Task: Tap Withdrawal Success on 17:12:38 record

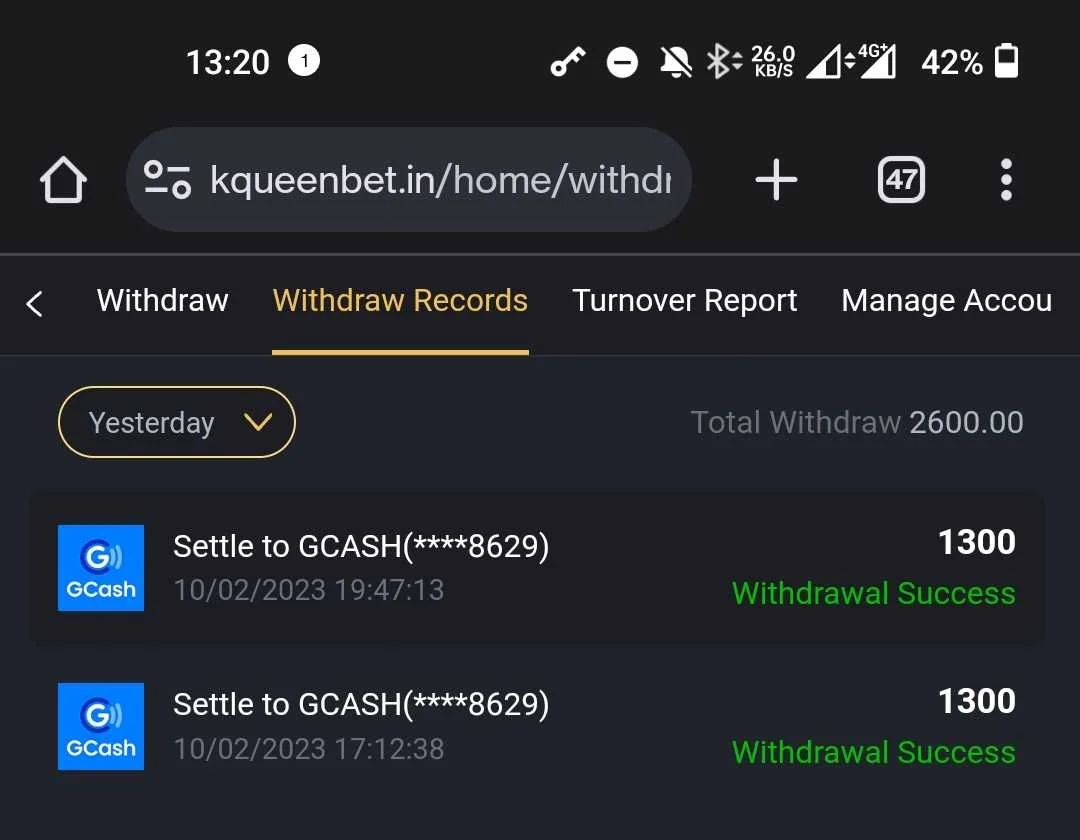Action: click(873, 752)
